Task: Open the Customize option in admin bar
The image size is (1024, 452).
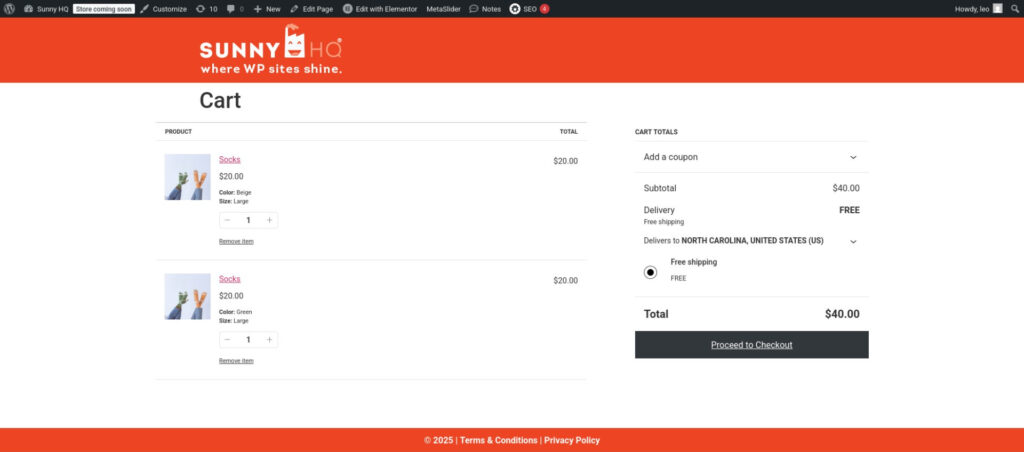Action: click(163, 9)
